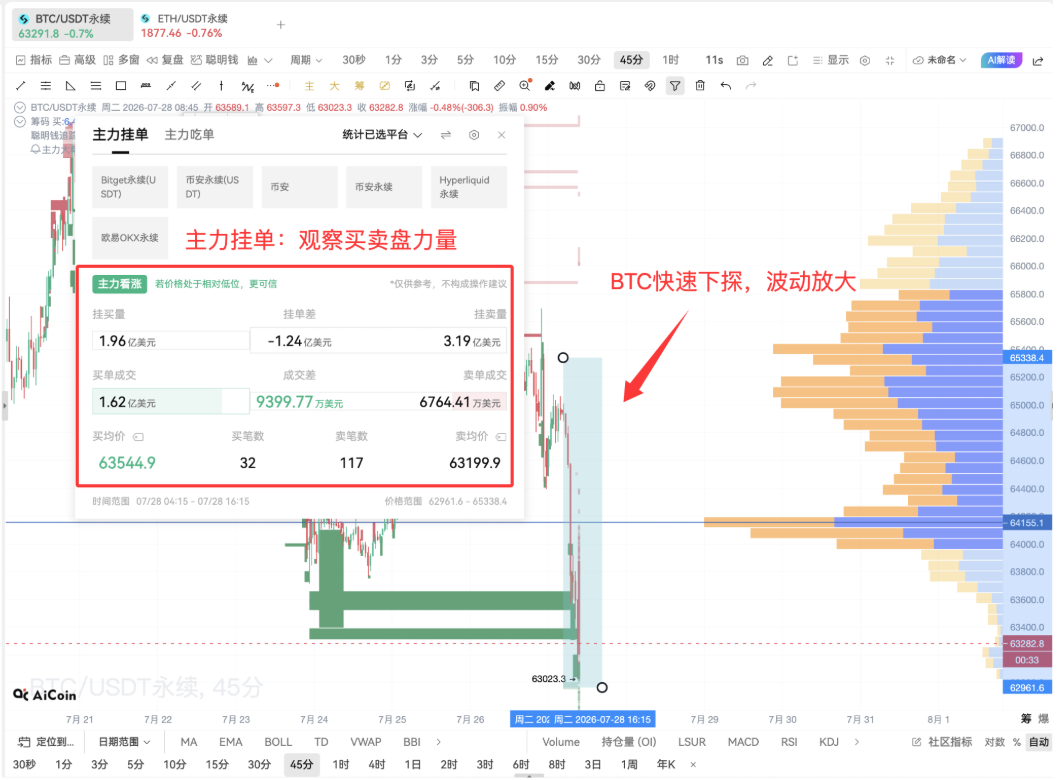Open the 日期范围 dropdown
The height and width of the screenshot is (780, 1061).
pos(125,742)
